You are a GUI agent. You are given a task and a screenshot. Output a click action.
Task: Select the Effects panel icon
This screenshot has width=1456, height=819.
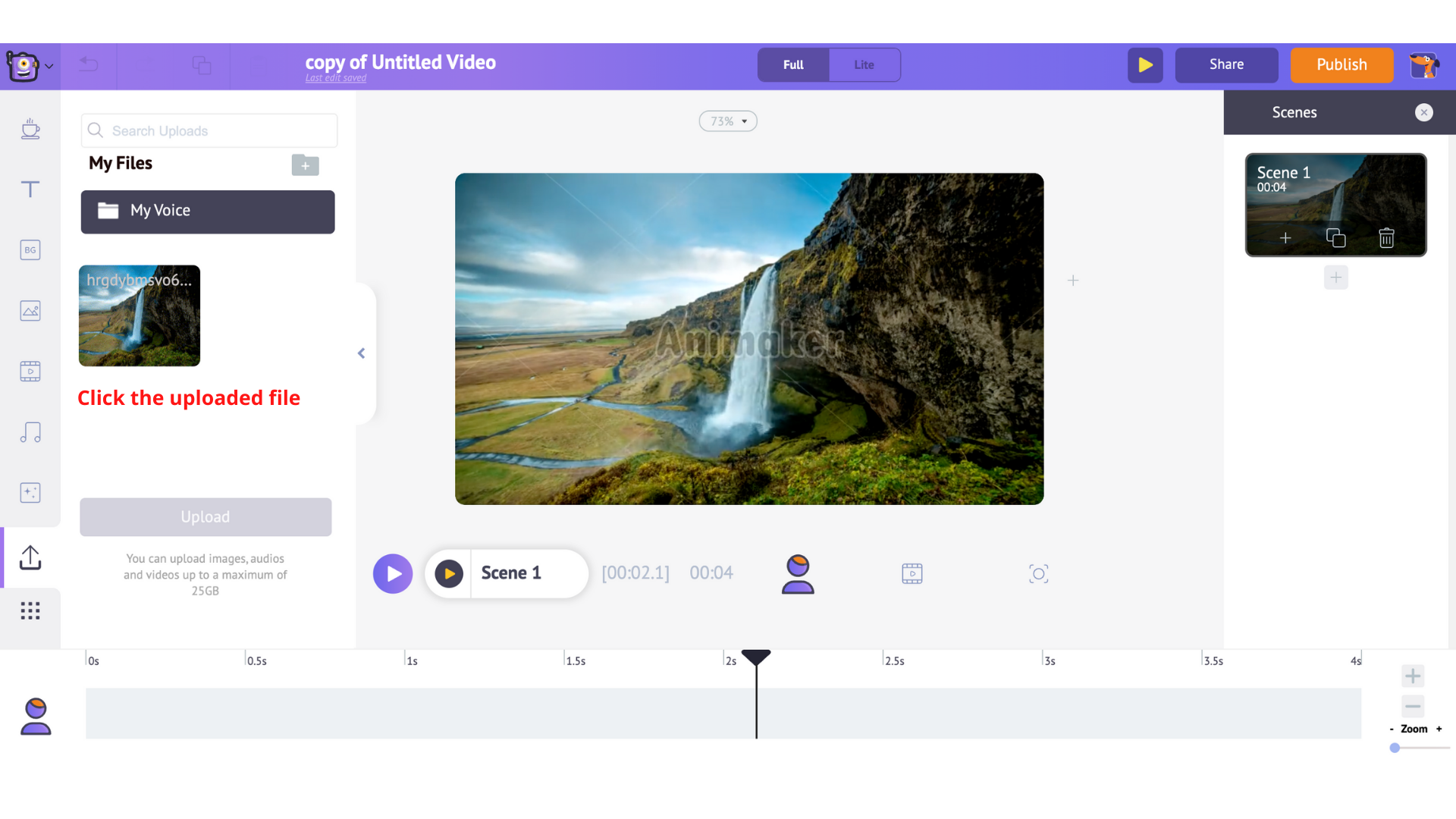(30, 492)
